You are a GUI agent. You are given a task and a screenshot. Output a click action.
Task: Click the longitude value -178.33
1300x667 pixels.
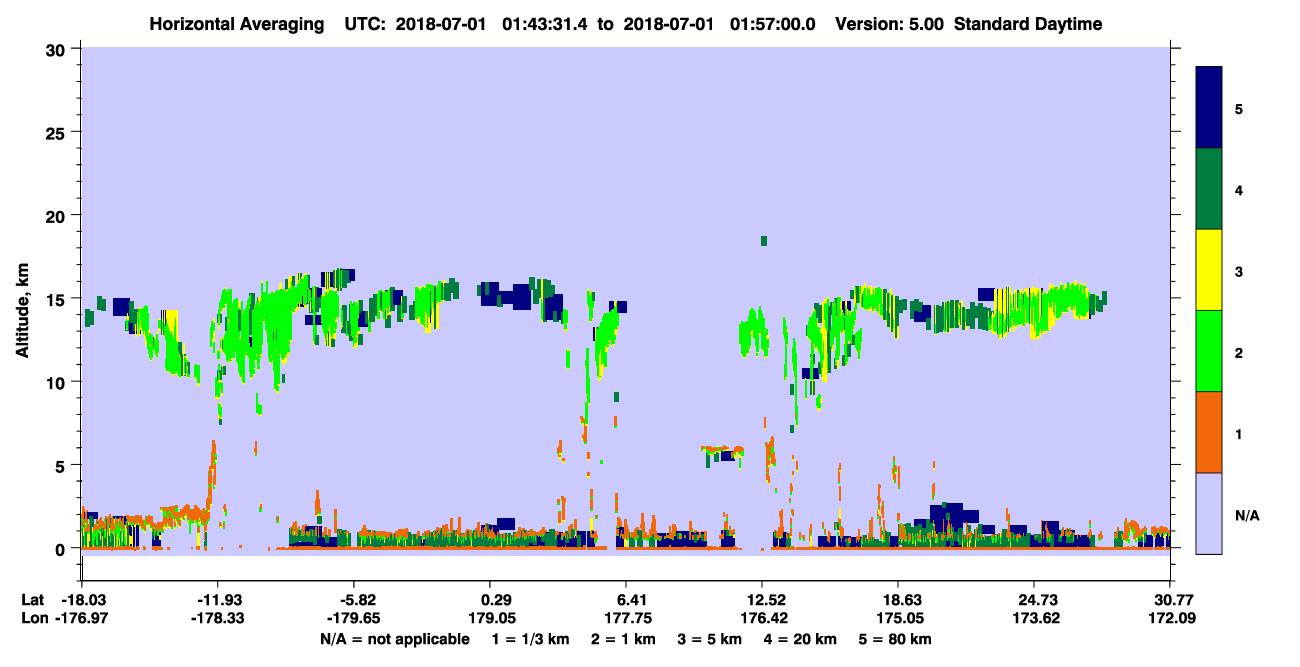coord(219,618)
